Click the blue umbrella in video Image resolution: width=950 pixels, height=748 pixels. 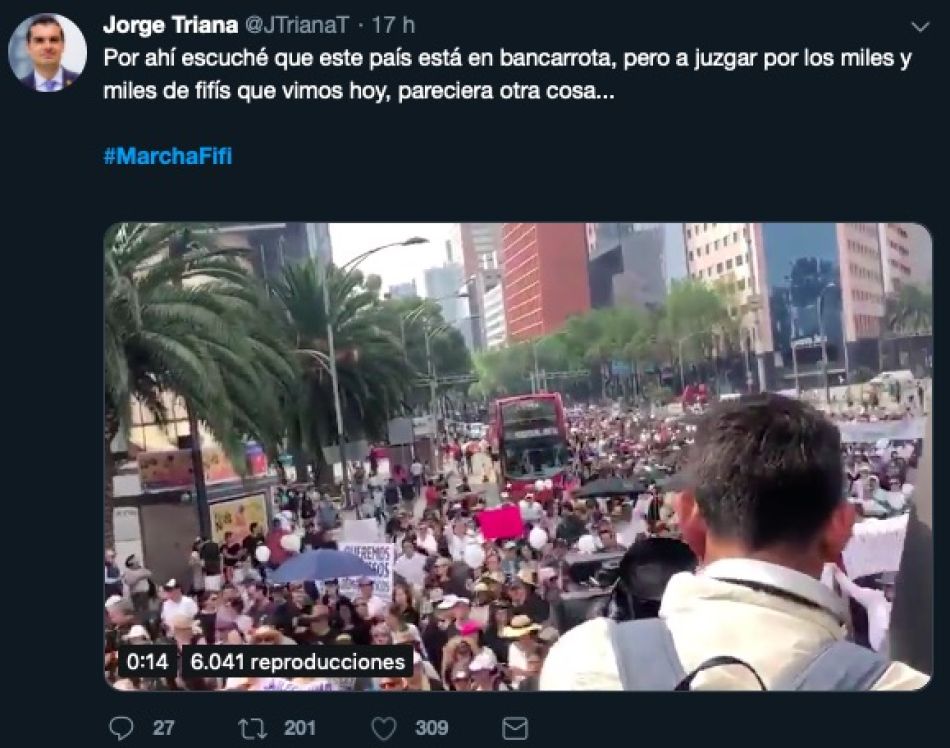[x=321, y=566]
